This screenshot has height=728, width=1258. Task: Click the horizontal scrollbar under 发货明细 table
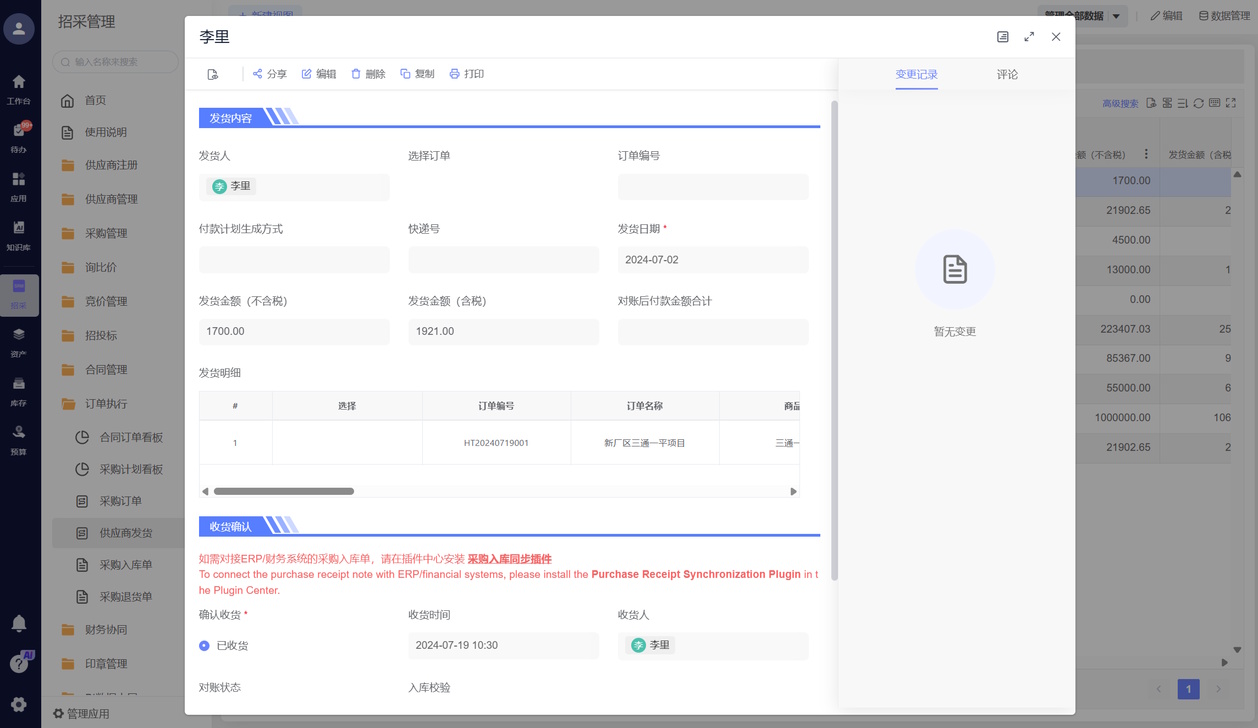[284, 491]
